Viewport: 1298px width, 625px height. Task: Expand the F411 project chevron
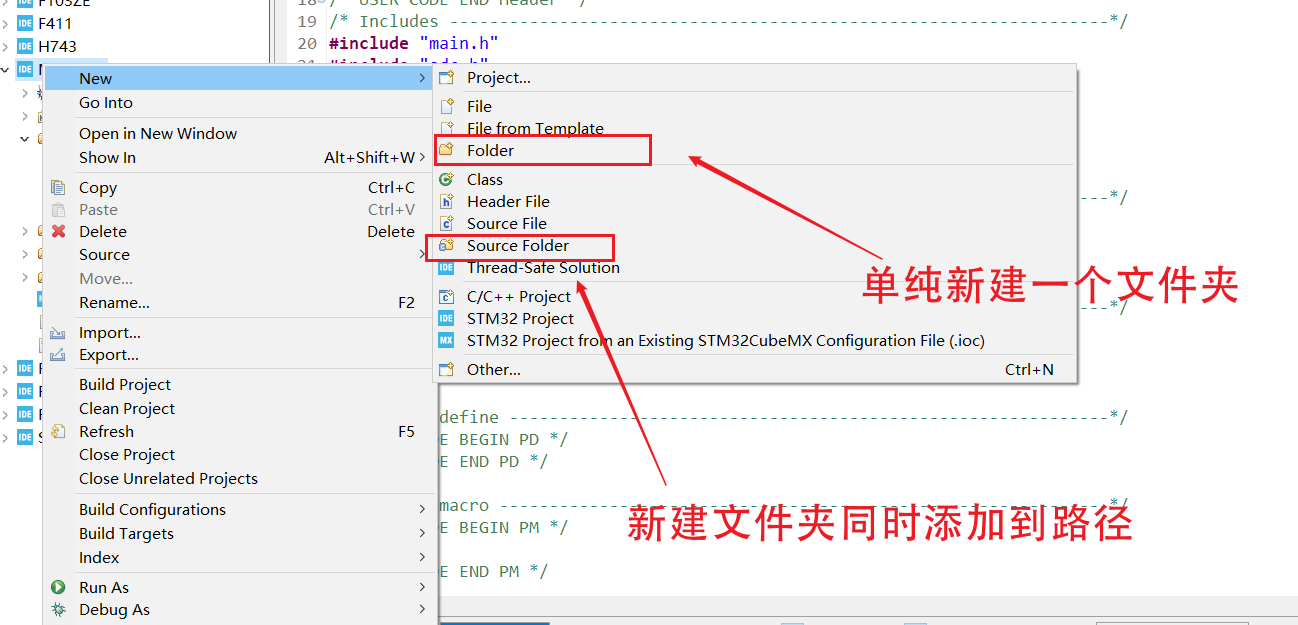coord(8,22)
